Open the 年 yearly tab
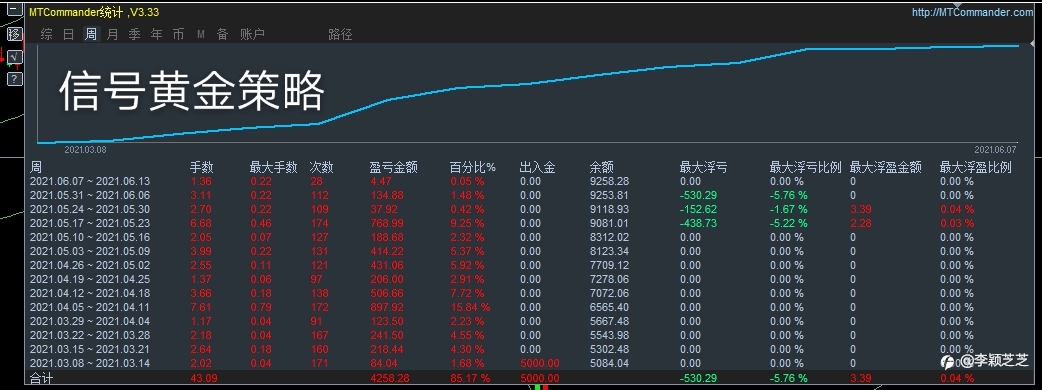 156,35
